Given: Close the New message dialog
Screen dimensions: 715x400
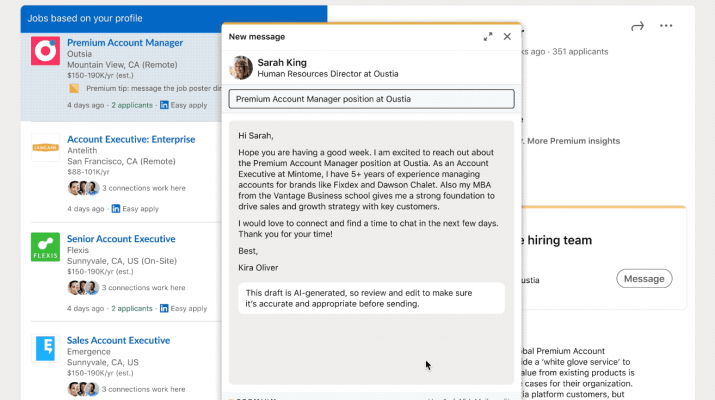Looking at the screenshot, I should 507,36.
